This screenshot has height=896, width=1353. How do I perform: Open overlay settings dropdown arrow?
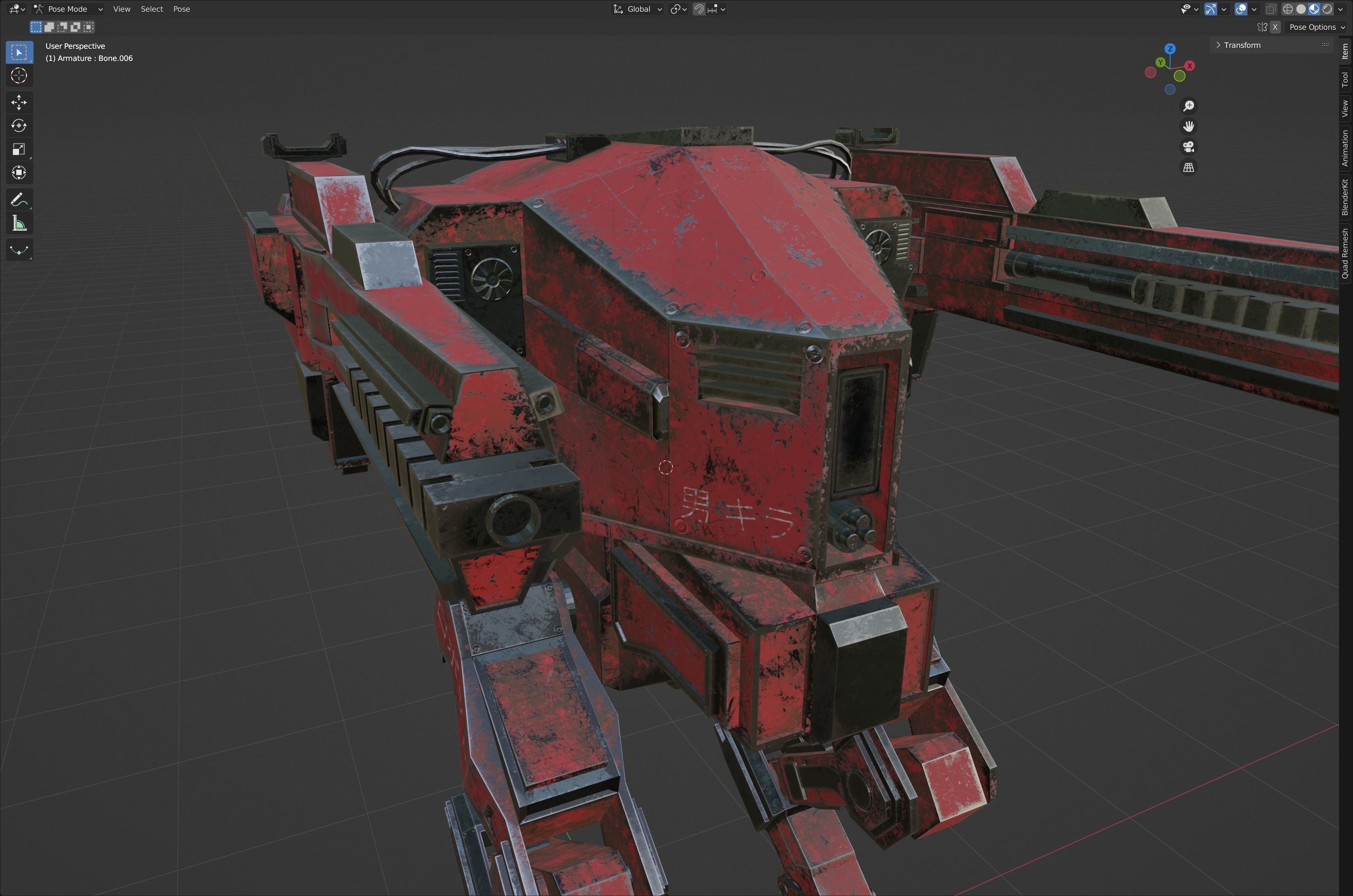(1254, 9)
